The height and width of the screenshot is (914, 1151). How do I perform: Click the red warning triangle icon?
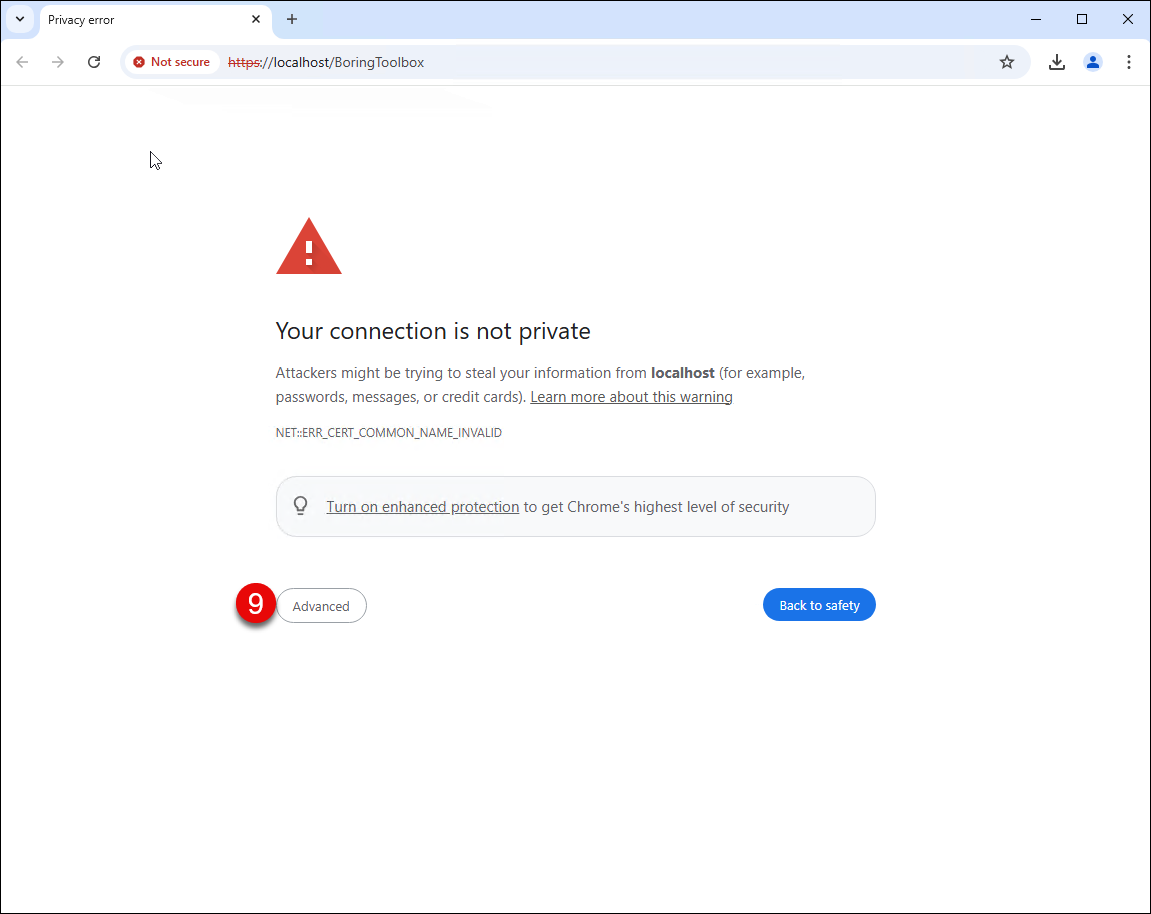(308, 247)
